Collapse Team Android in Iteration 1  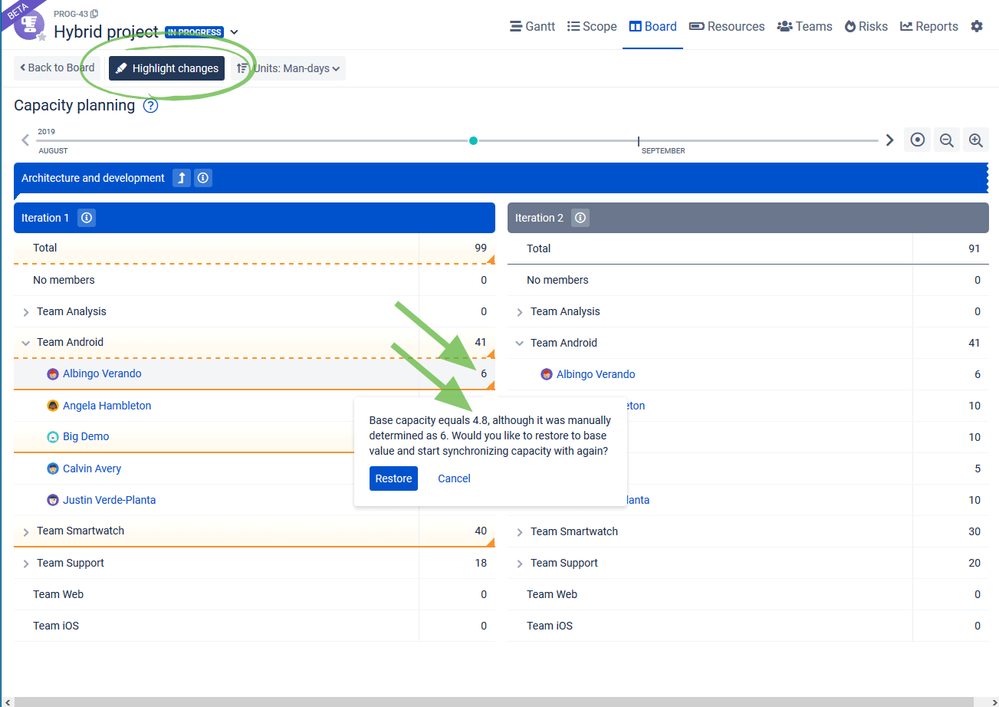(x=25, y=343)
